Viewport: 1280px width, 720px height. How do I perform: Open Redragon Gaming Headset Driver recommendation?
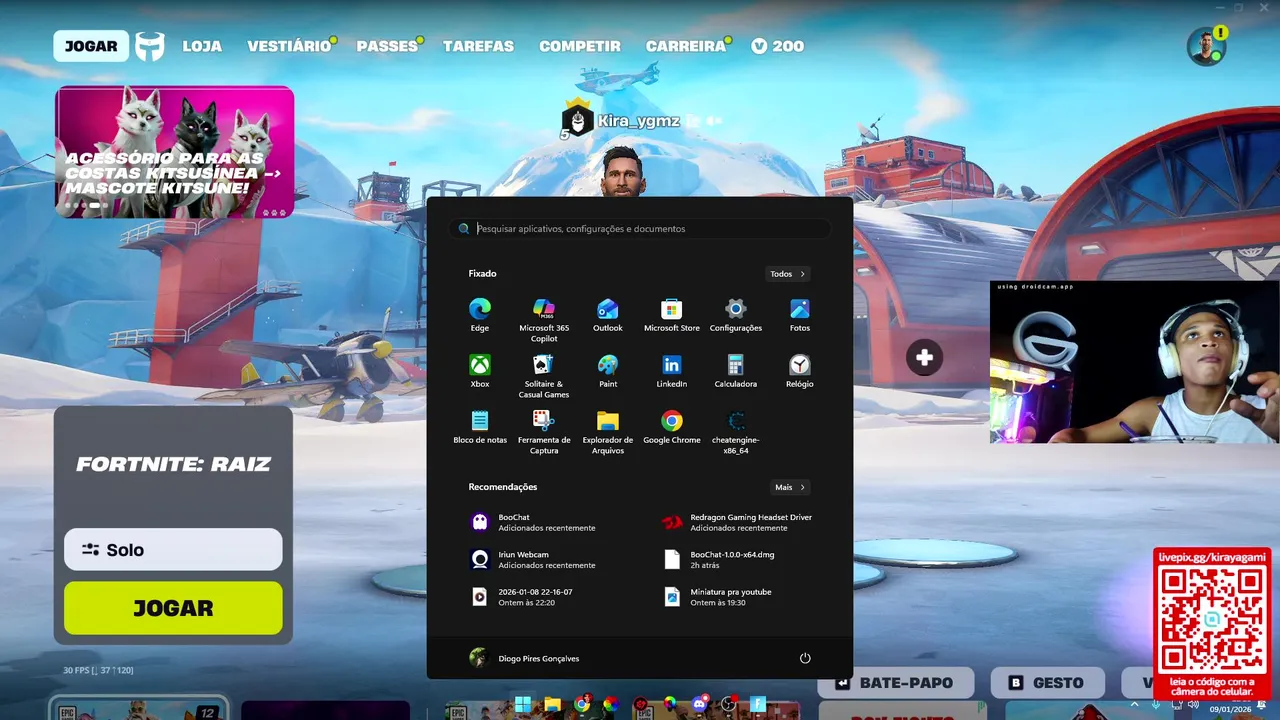pyautogui.click(x=738, y=522)
